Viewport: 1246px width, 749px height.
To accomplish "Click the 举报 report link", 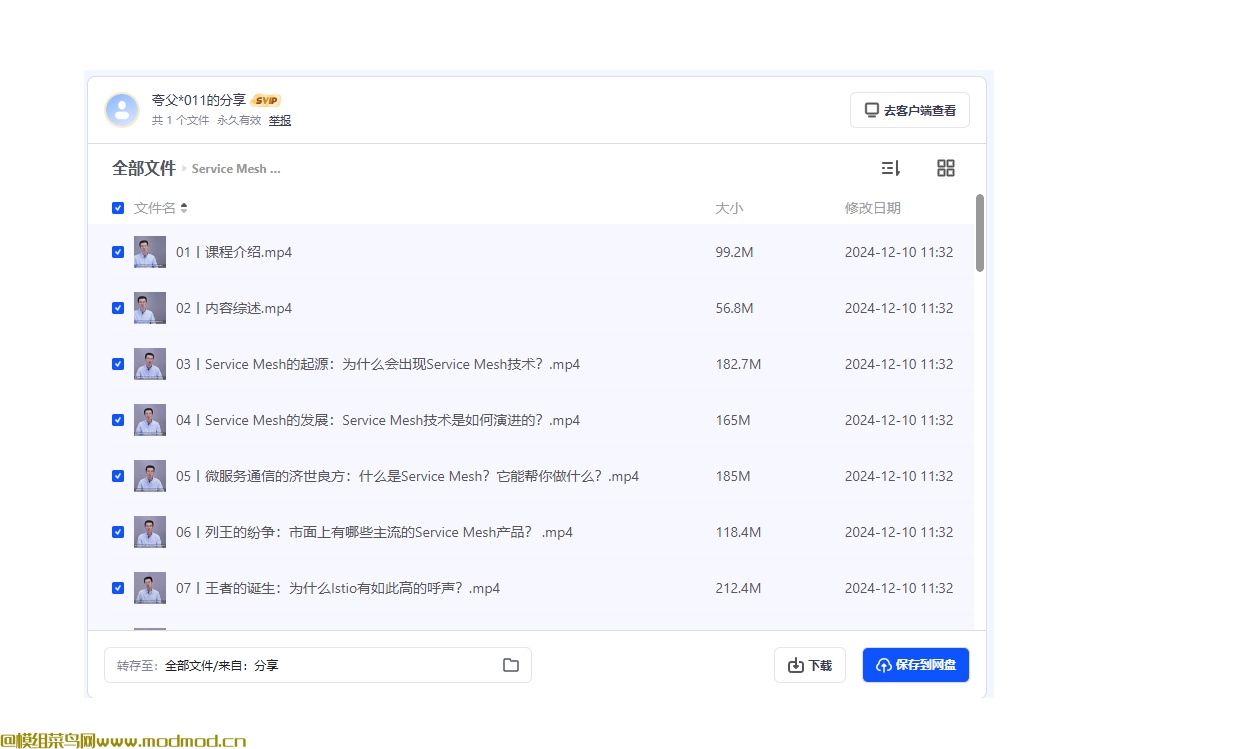I will point(280,120).
